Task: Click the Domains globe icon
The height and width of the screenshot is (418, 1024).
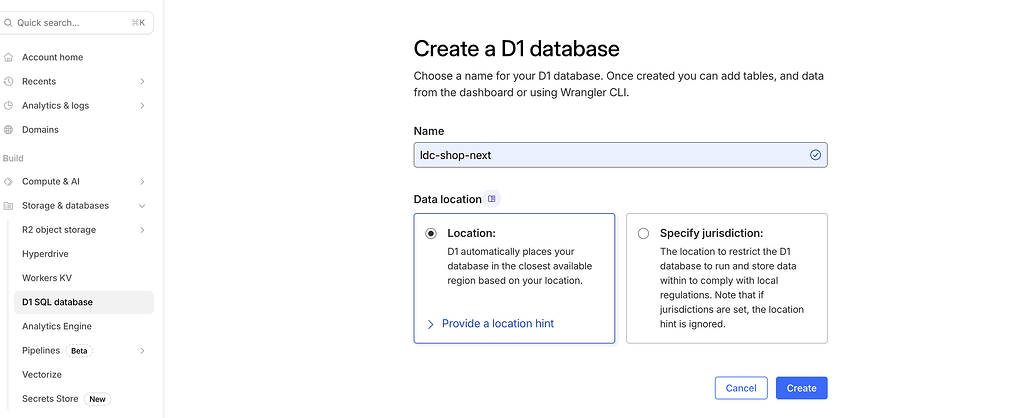Action: pos(8,130)
